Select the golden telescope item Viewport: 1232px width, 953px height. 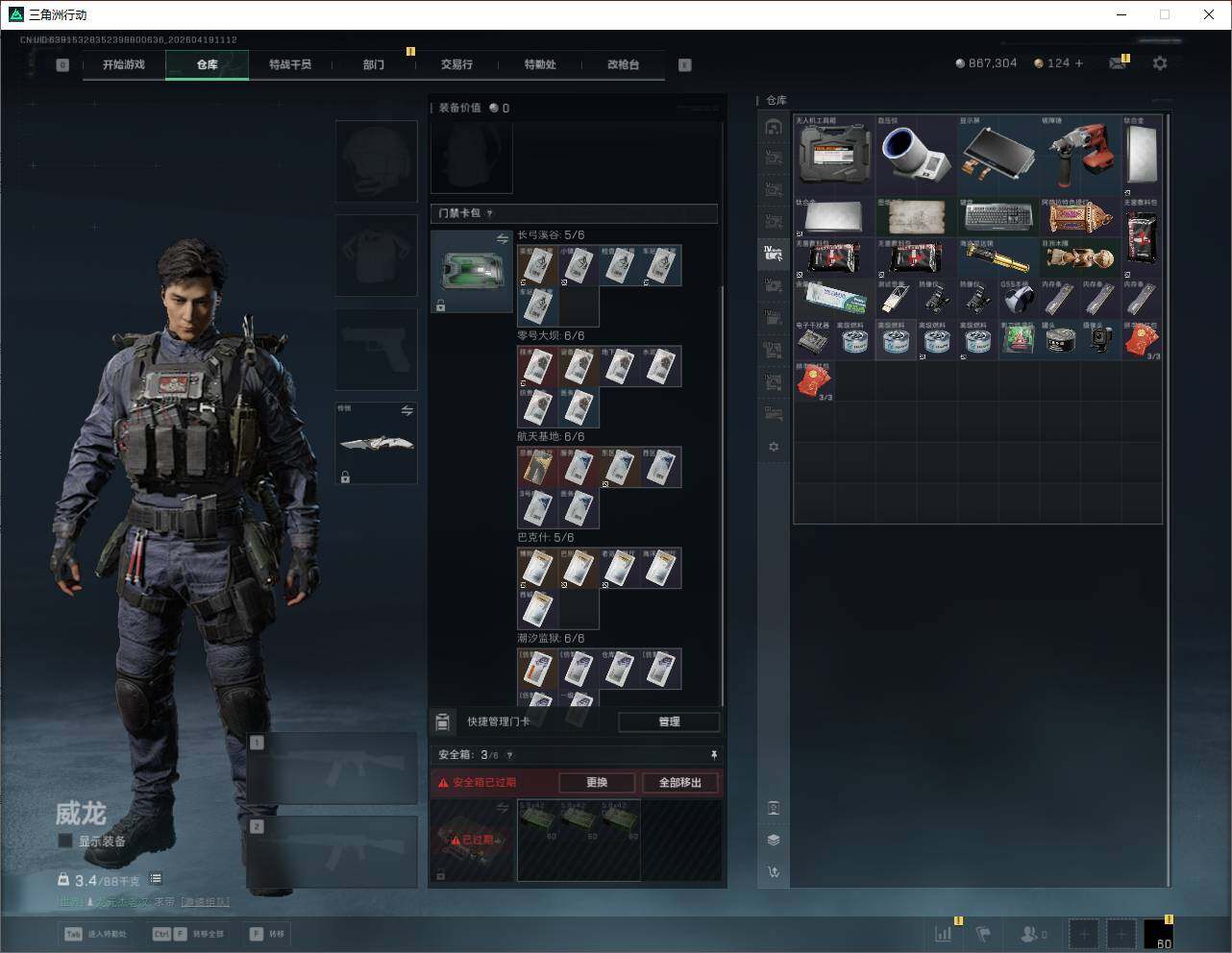(x=998, y=257)
